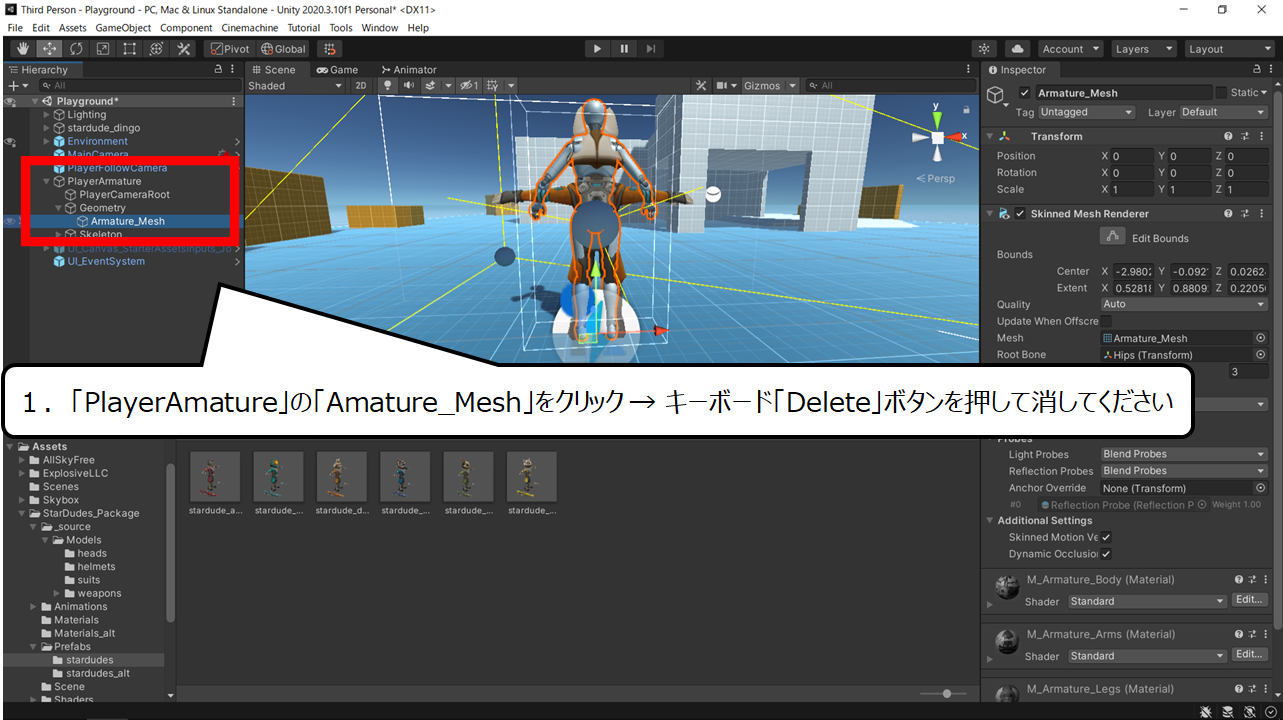Toggle scene lighting bulb icon
This screenshot has width=1283, height=720.
coord(387,86)
